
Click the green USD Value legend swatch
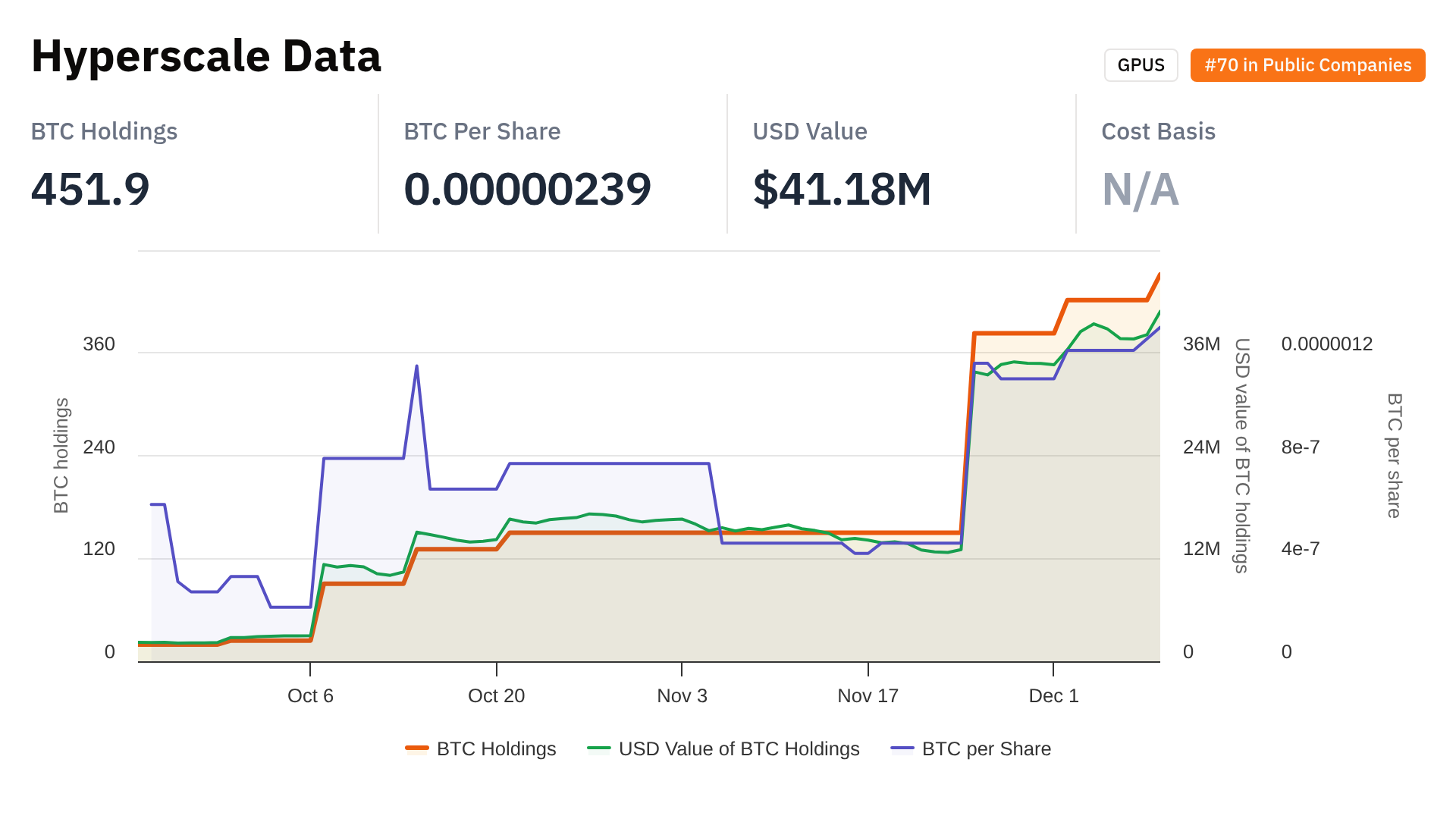pyautogui.click(x=599, y=749)
